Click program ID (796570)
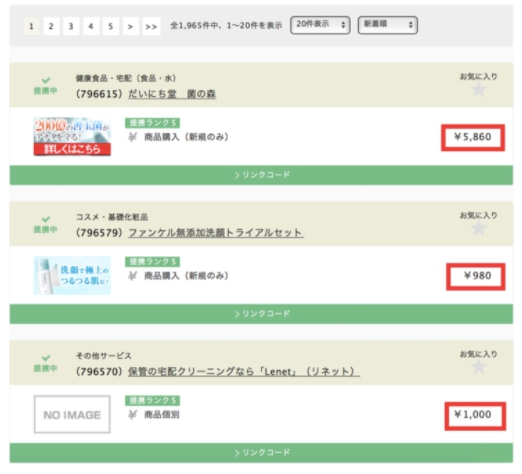522x474 pixels. [x=100, y=371]
